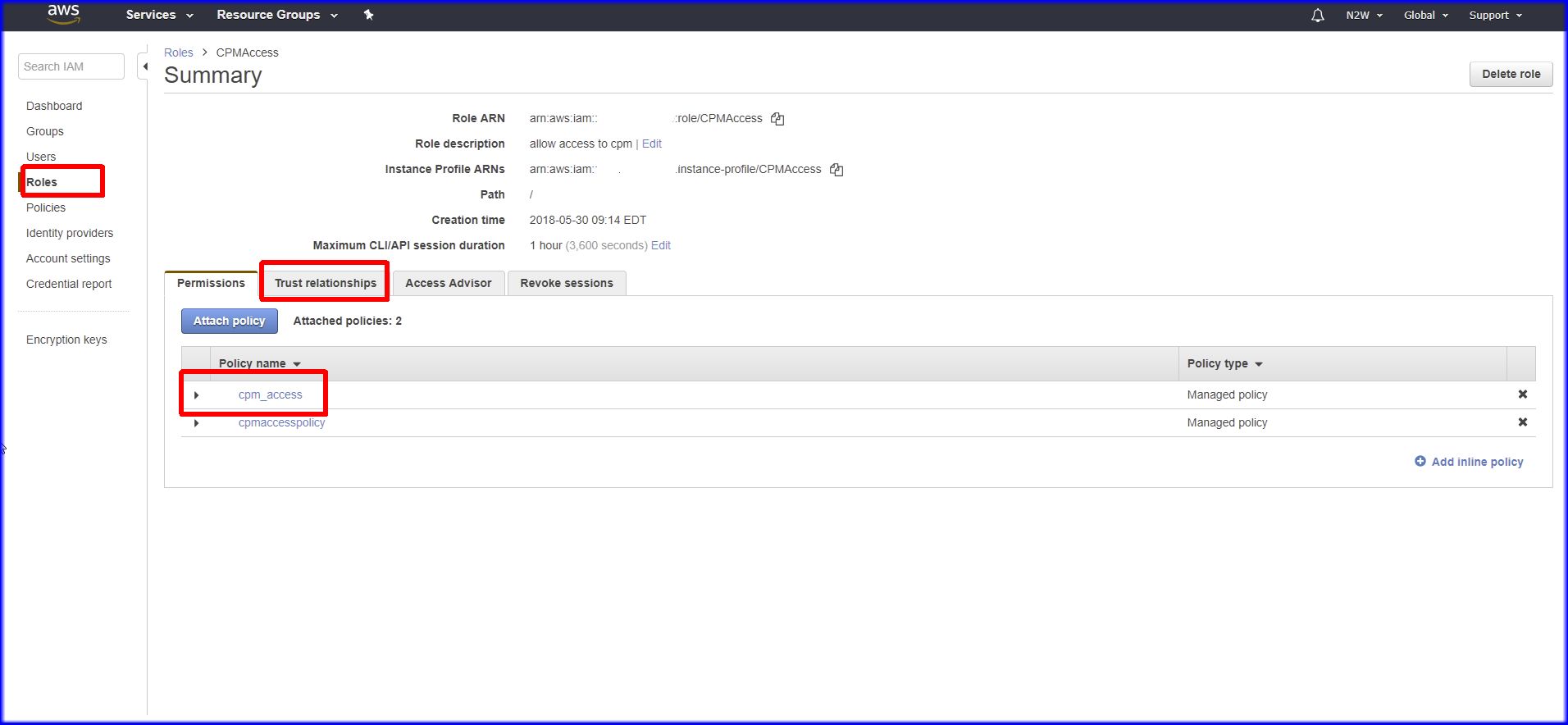Viewport: 1568px width, 725px height.
Task: Sort by Policy name column header
Action: pos(259,363)
